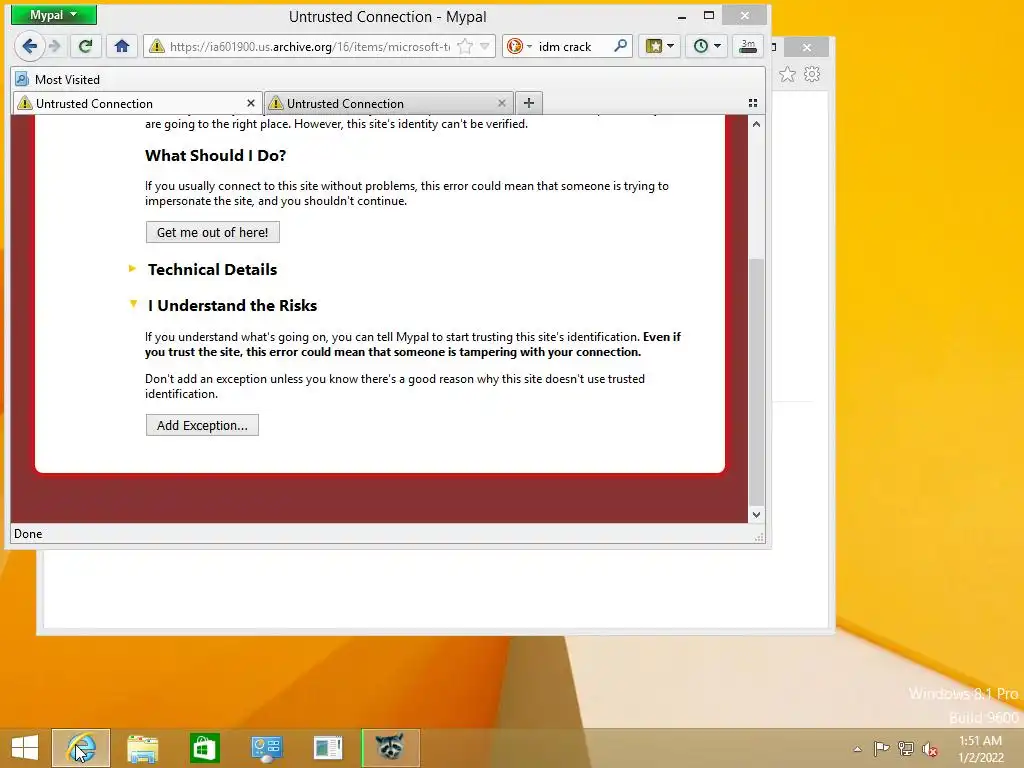Click the Done status bar text
The width and height of the screenshot is (1024, 768).
[x=28, y=534]
